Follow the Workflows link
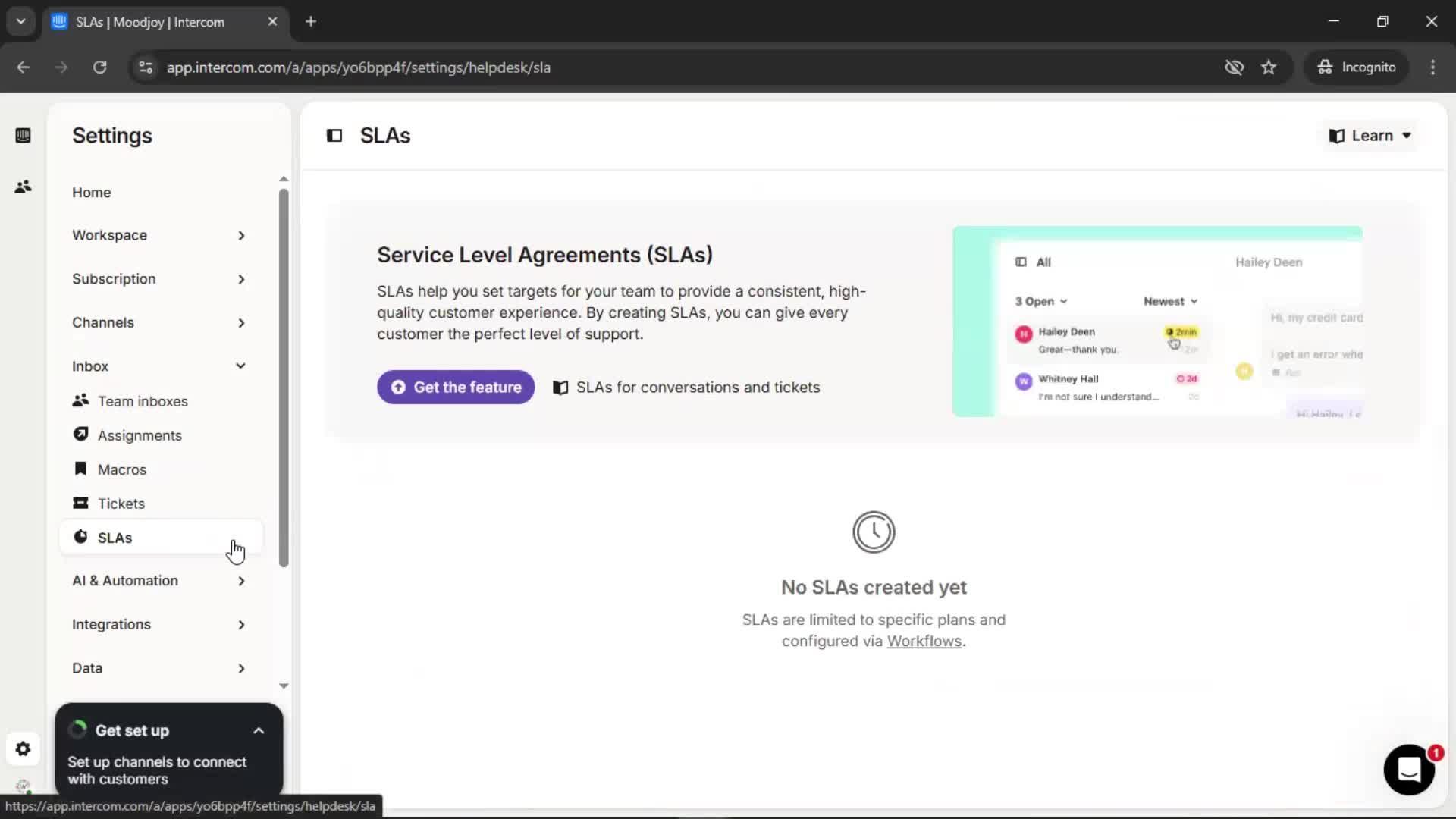The image size is (1456, 819). click(x=924, y=642)
